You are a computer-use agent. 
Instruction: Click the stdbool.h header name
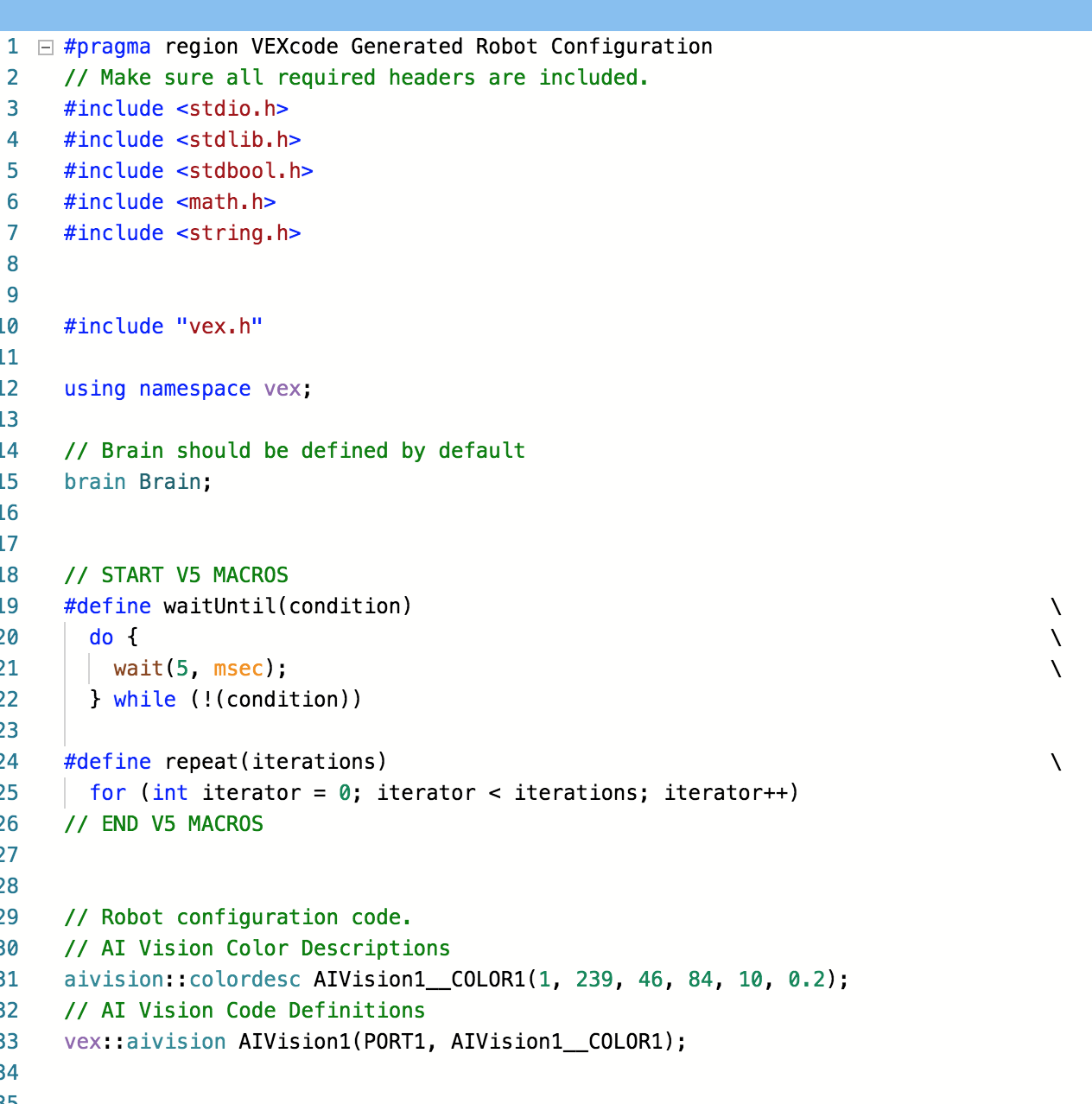point(244,171)
